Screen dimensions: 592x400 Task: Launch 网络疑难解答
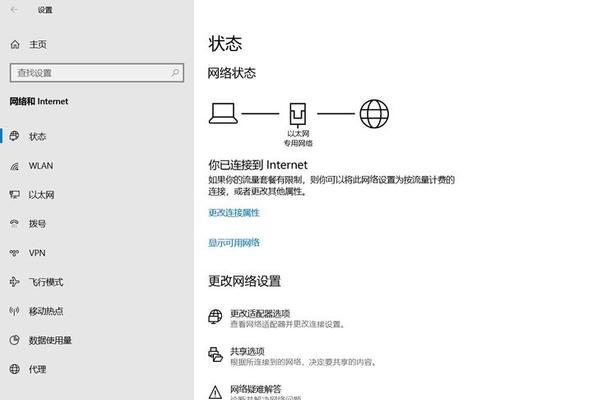[256, 389]
